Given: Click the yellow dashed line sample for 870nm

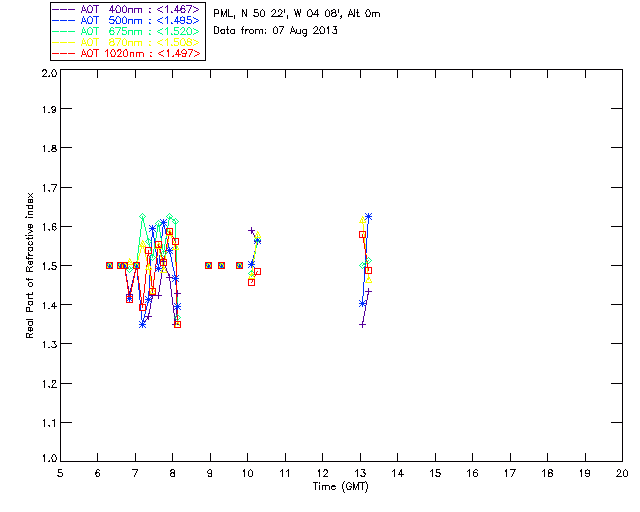Looking at the screenshot, I should tap(64, 42).
